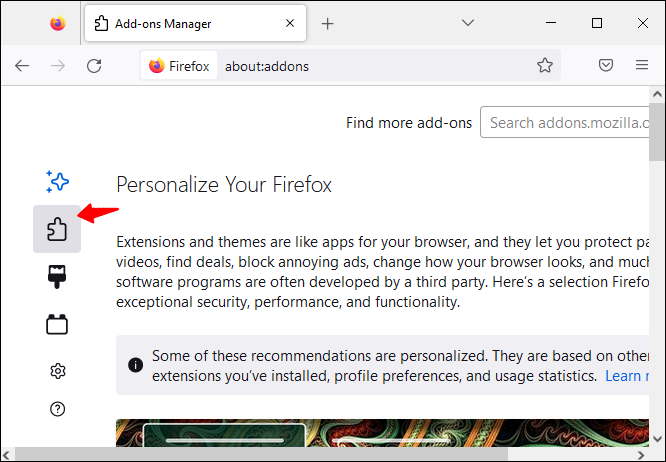
Task: Bookmark this page with the star
Action: pos(545,65)
